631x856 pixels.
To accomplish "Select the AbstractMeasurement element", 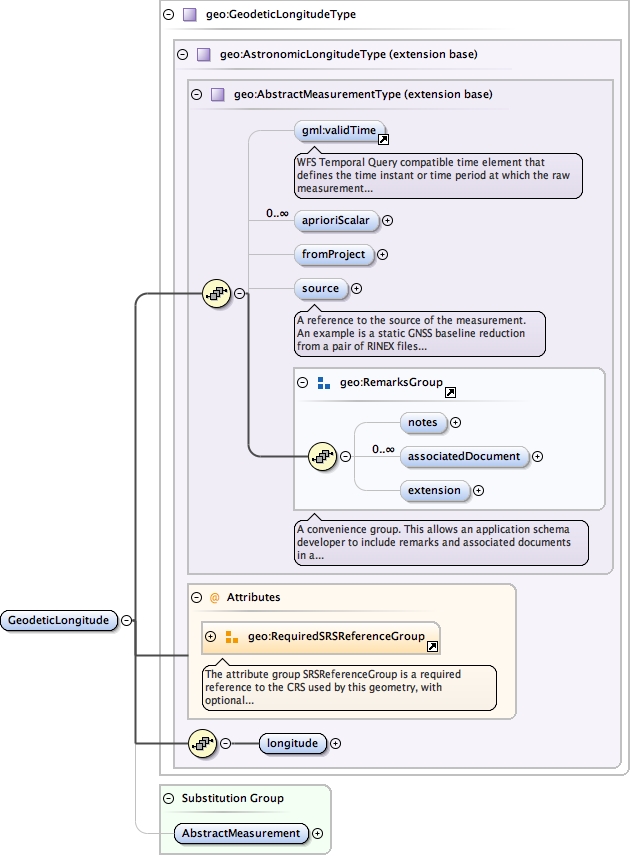I will [241, 834].
